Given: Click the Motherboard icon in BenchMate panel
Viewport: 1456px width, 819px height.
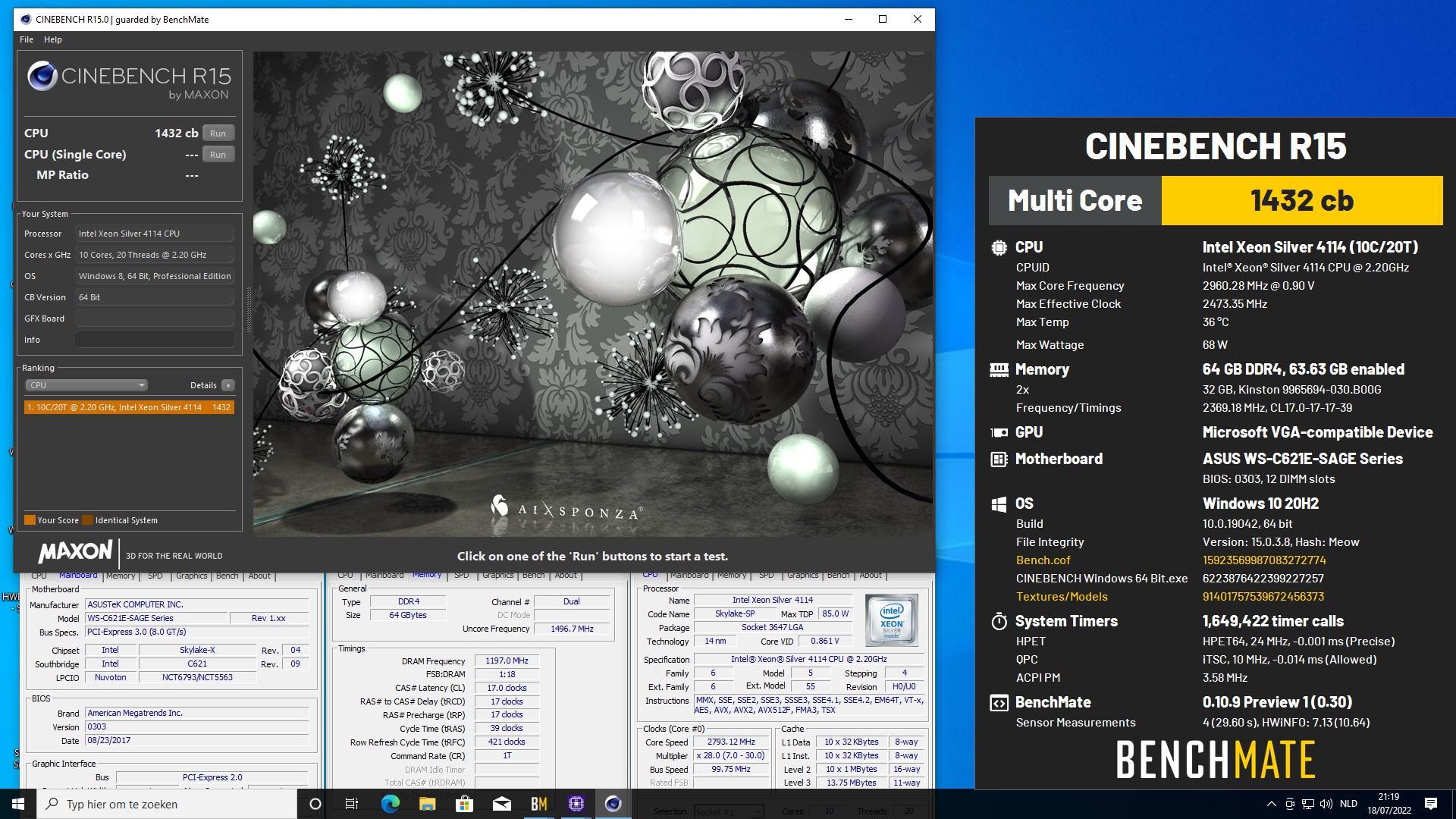Looking at the screenshot, I should [x=999, y=459].
